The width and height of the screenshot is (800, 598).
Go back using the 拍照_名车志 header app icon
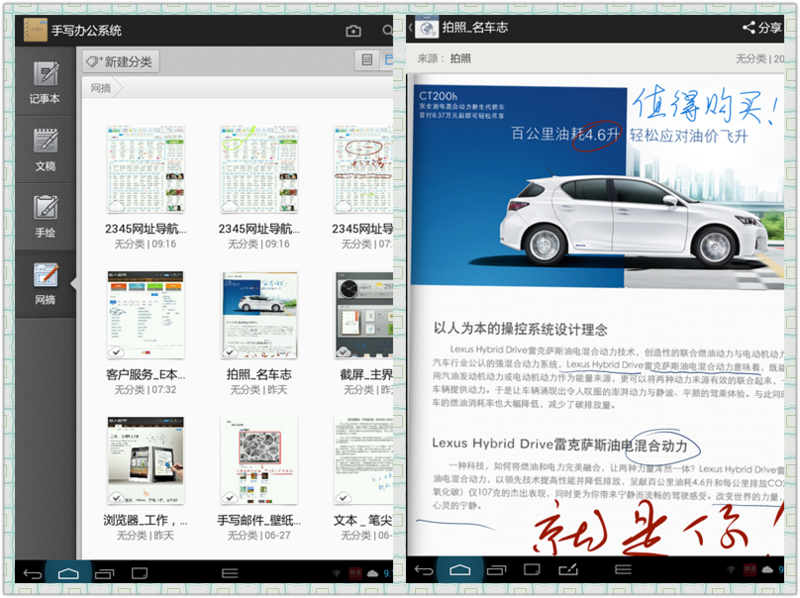tap(426, 27)
